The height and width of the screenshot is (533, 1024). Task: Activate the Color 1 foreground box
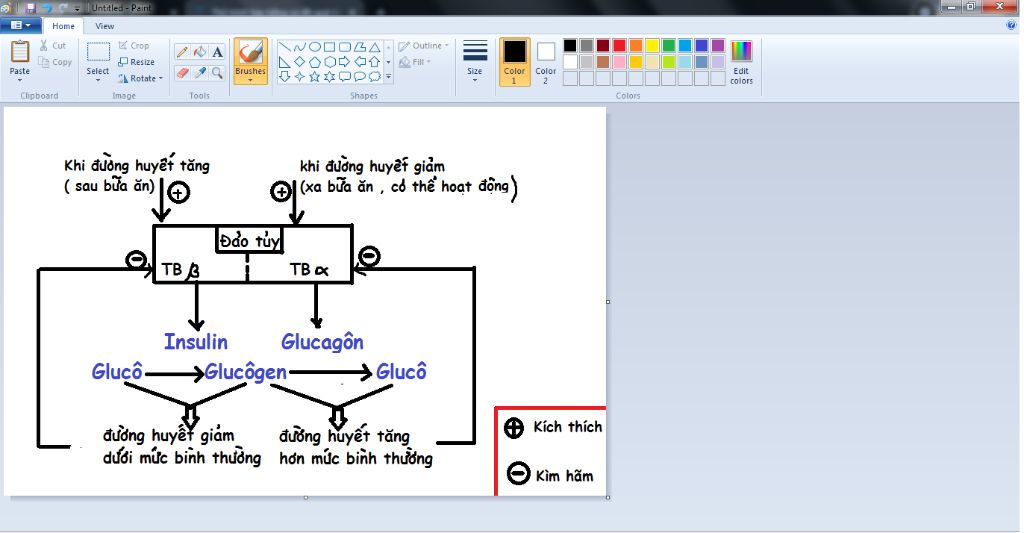click(514, 61)
